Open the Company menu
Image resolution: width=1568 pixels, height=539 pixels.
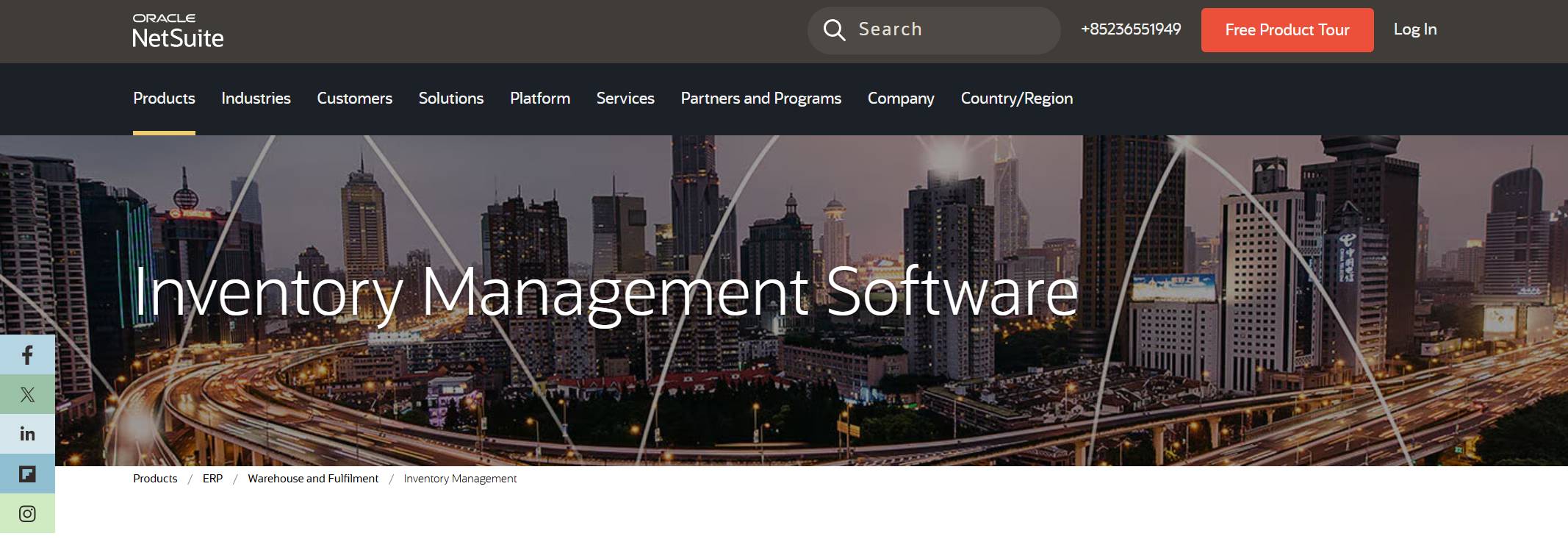[x=901, y=99]
